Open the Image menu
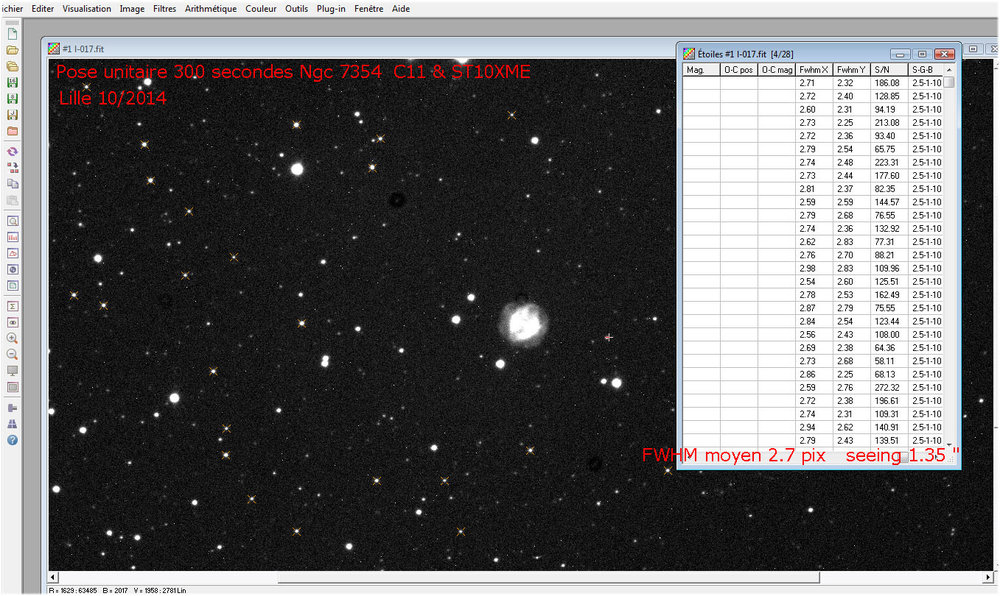The width and height of the screenshot is (1000, 596). (132, 9)
